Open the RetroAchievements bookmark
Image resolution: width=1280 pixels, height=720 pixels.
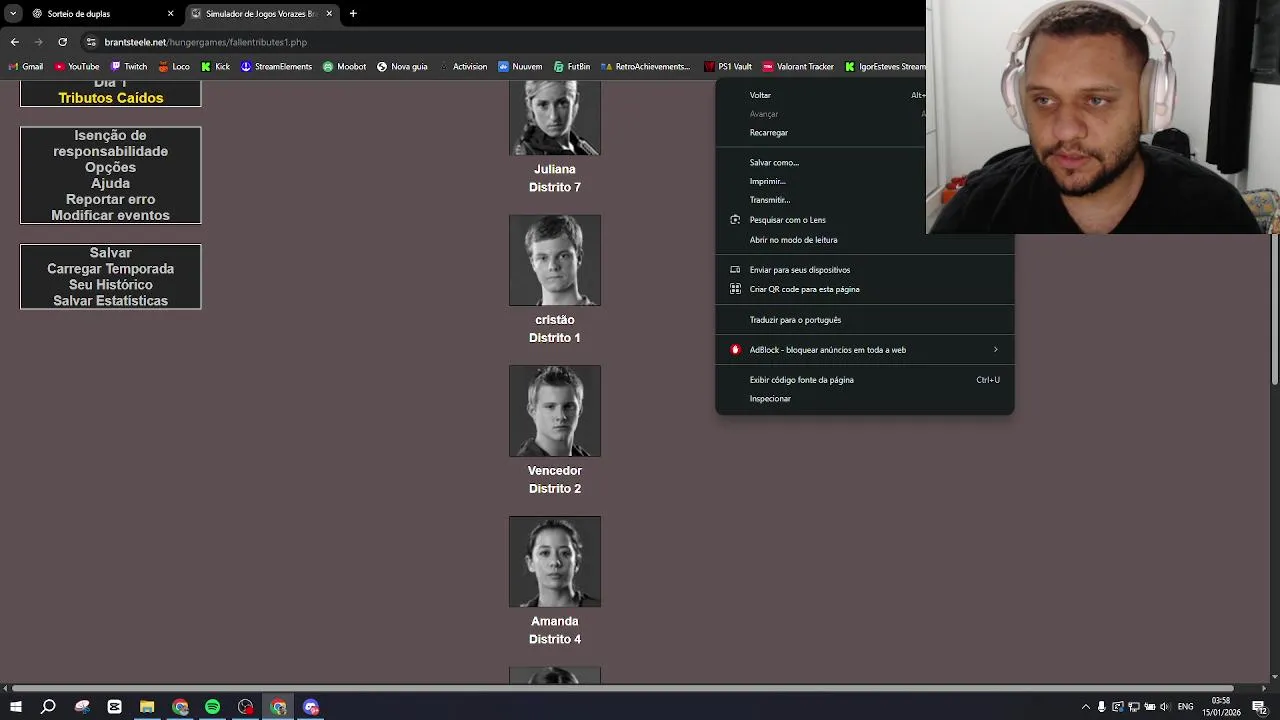[646, 67]
